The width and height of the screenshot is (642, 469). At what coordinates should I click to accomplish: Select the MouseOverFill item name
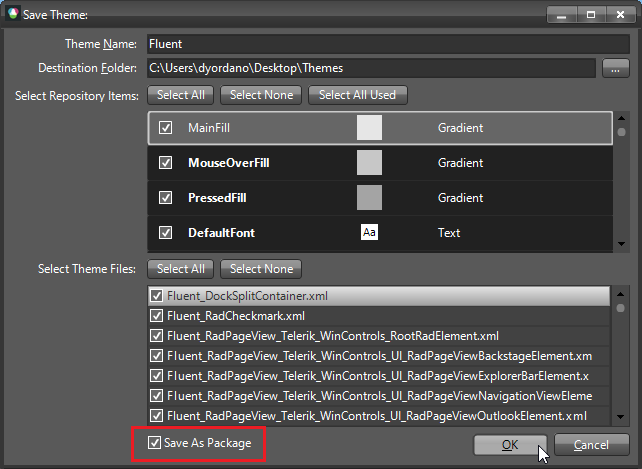click(x=228, y=163)
